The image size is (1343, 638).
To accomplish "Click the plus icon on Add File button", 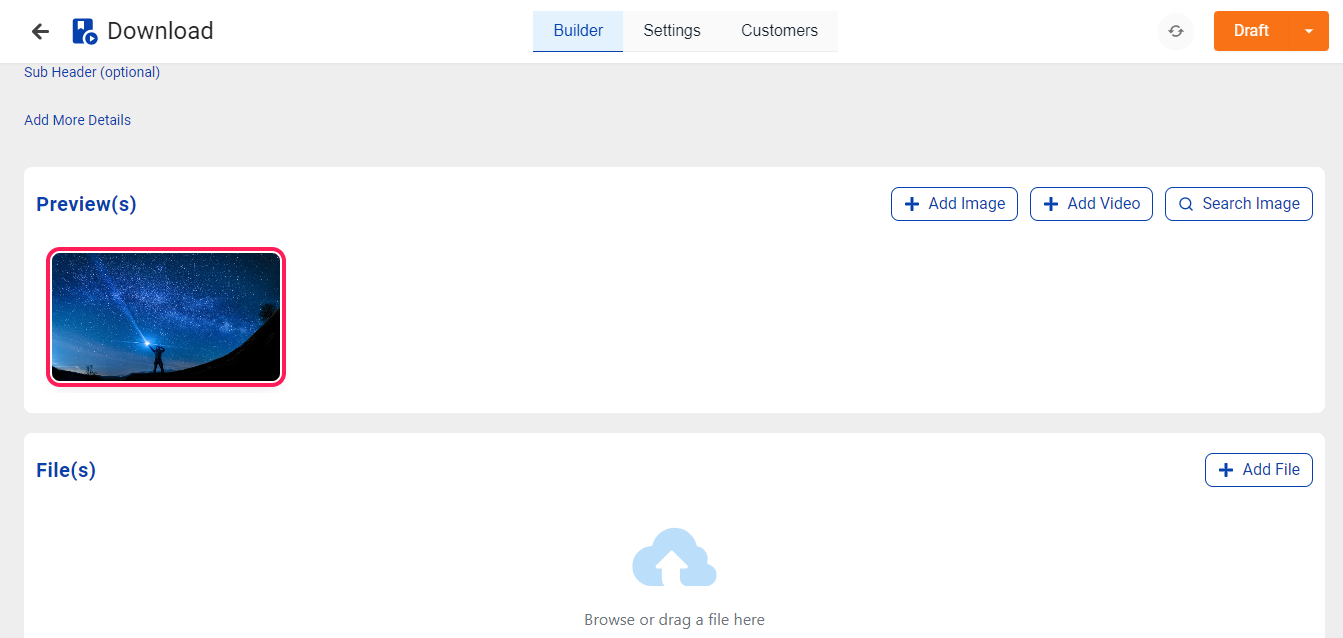I will pos(1226,470).
